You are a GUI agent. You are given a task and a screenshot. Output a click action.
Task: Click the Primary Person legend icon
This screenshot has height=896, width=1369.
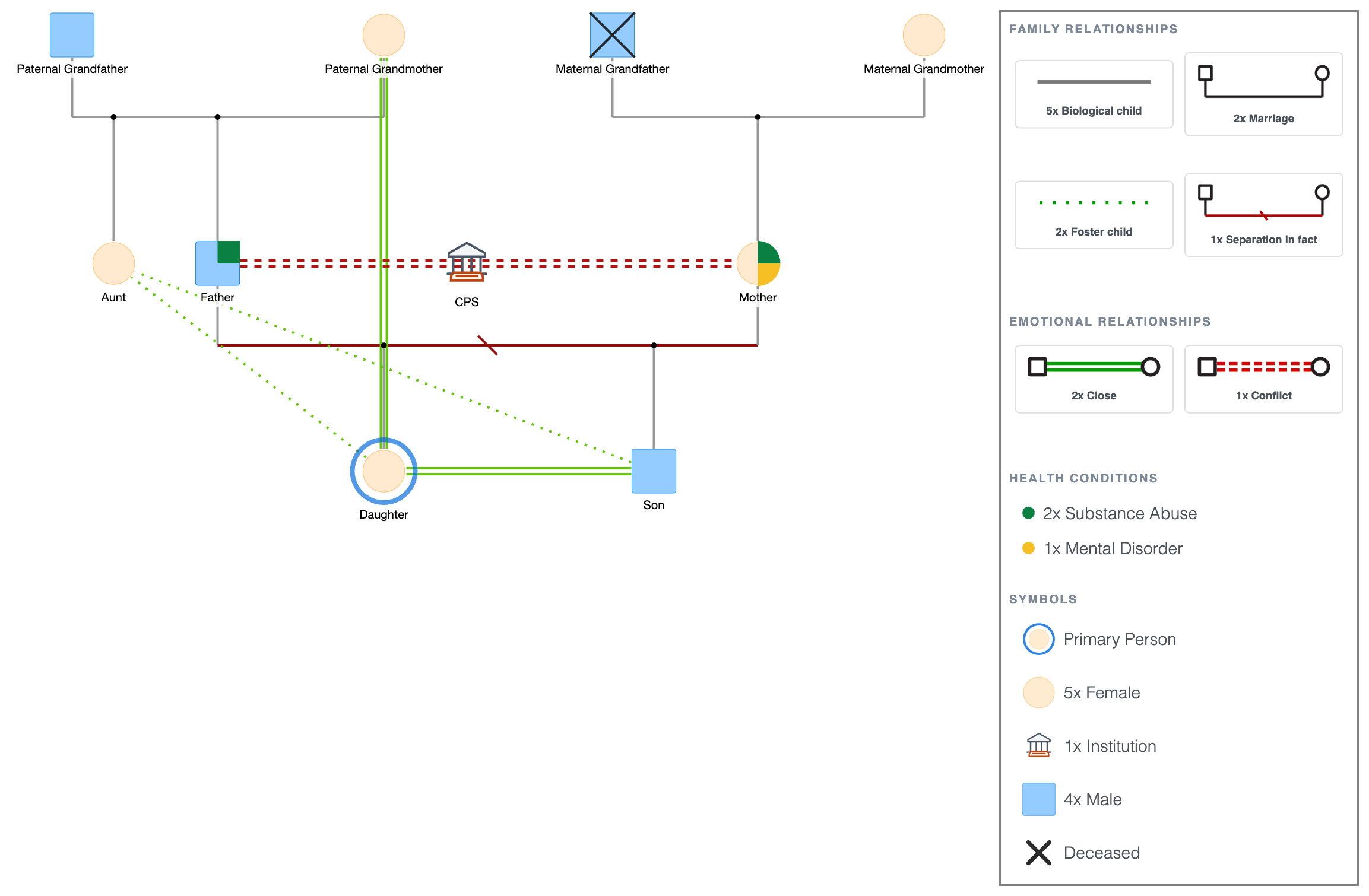(1038, 639)
